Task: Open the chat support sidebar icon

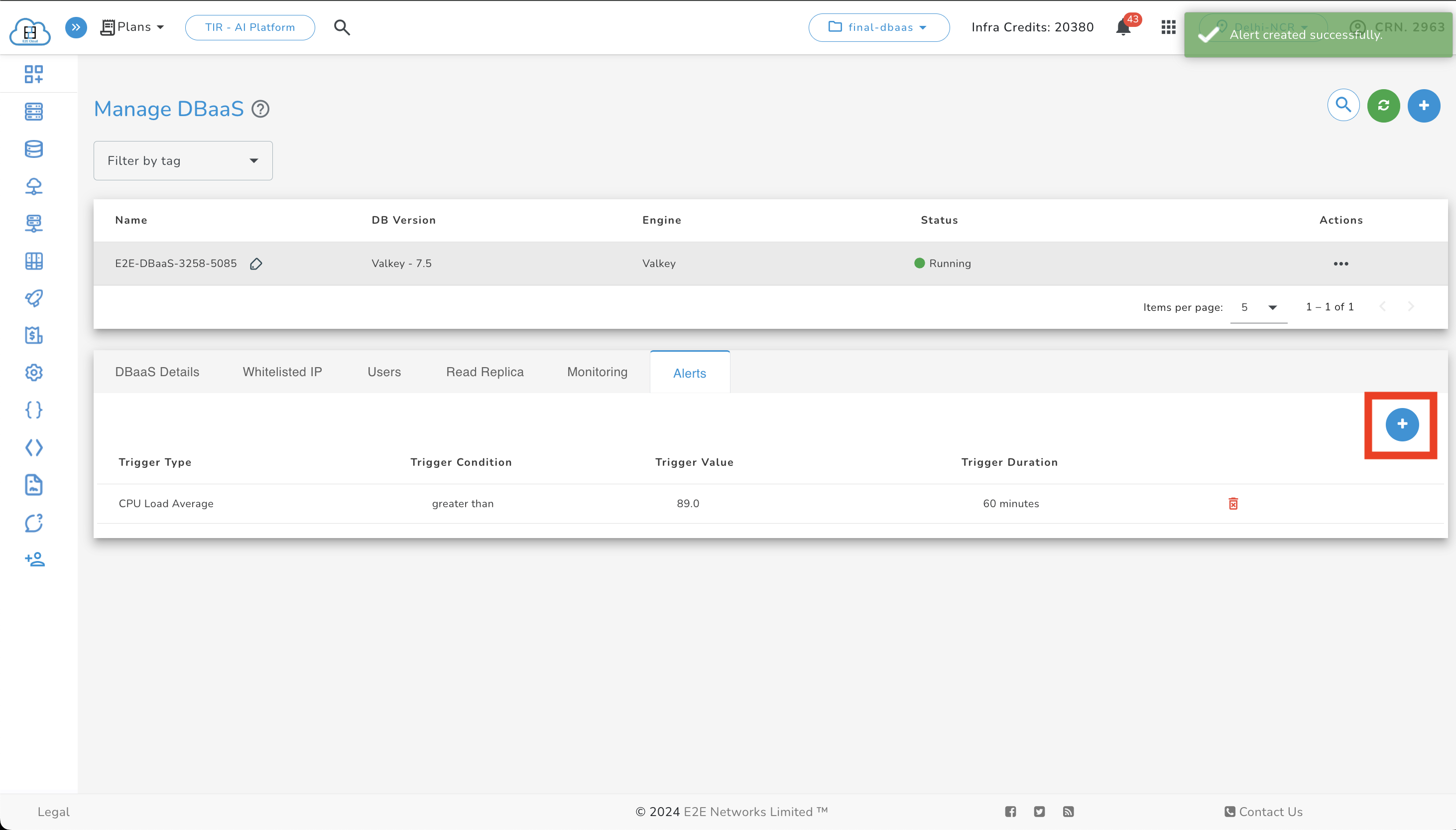Action: [x=33, y=523]
